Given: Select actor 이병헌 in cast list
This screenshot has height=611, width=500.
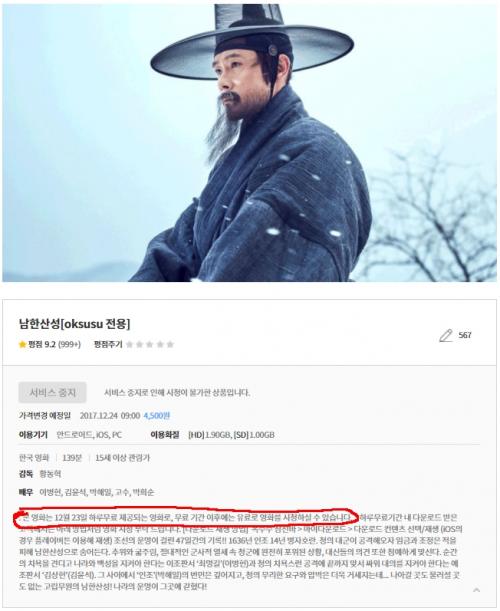Looking at the screenshot, I should tap(50, 492).
